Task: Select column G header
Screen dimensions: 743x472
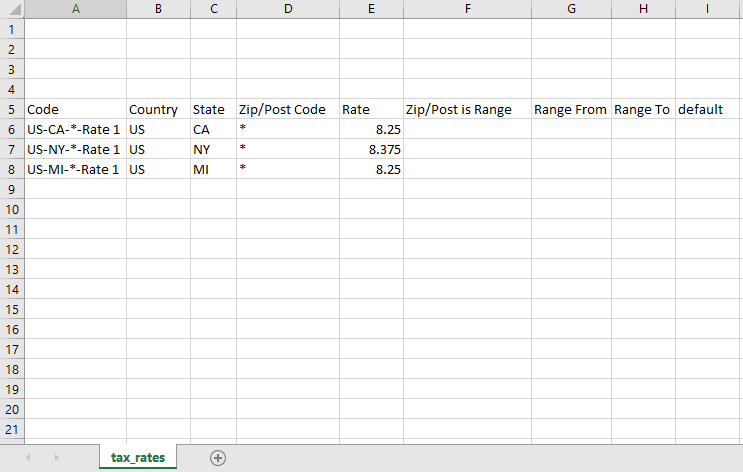Action: (571, 9)
